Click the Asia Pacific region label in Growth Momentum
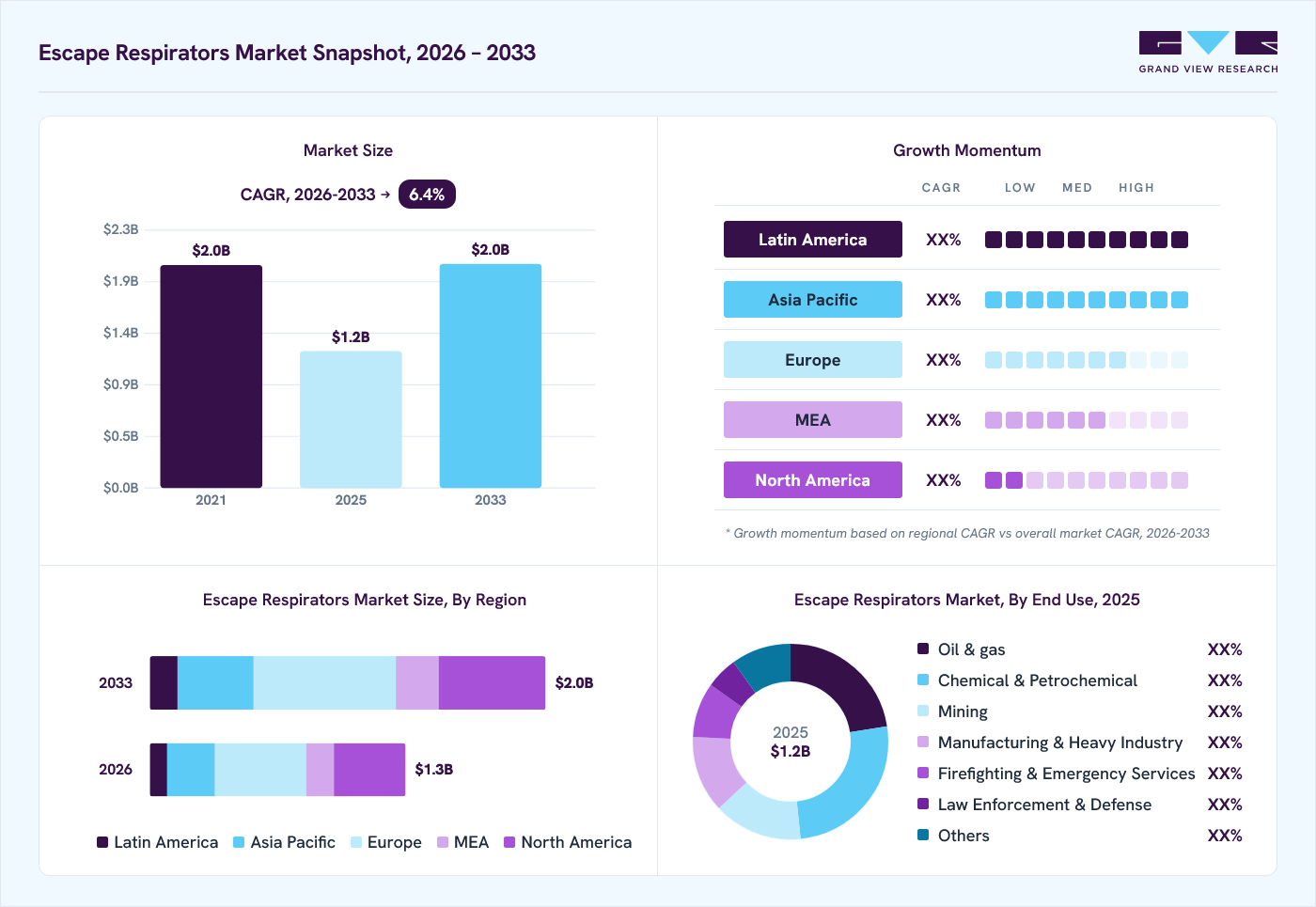 [x=813, y=300]
